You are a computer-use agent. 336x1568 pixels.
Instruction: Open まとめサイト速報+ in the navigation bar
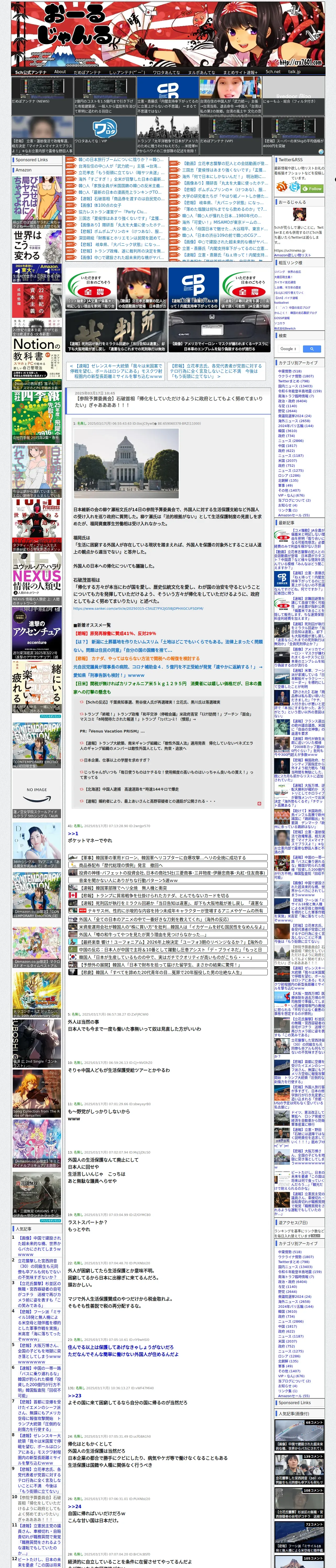tap(240, 72)
